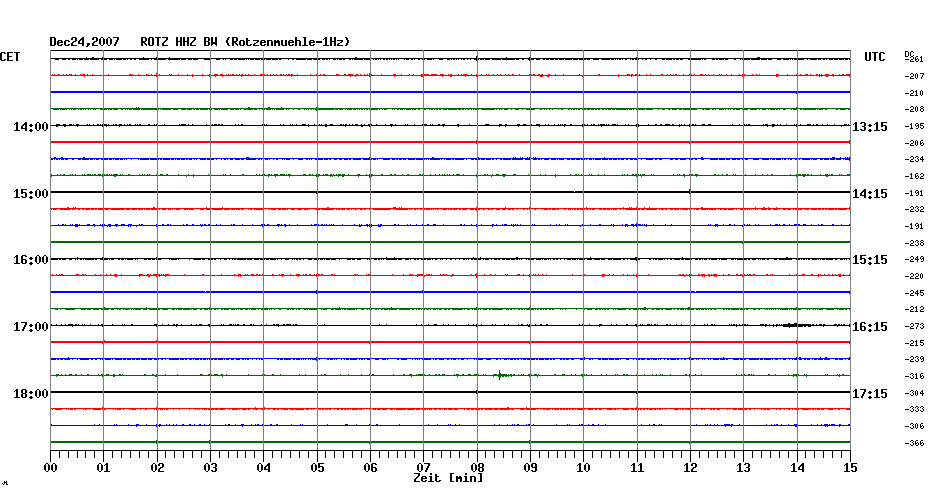
Task: Click the DC offset value -210
Action: [x=914, y=93]
